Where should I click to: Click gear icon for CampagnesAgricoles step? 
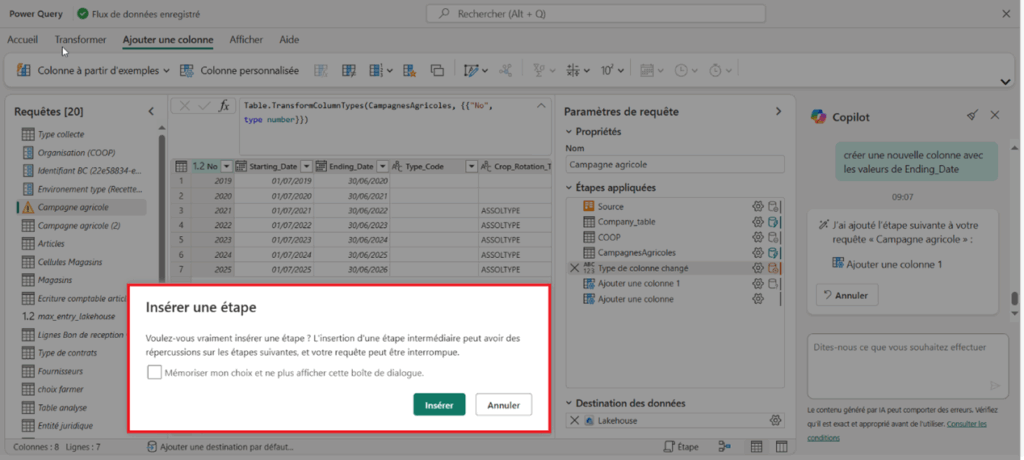pyautogui.click(x=758, y=253)
